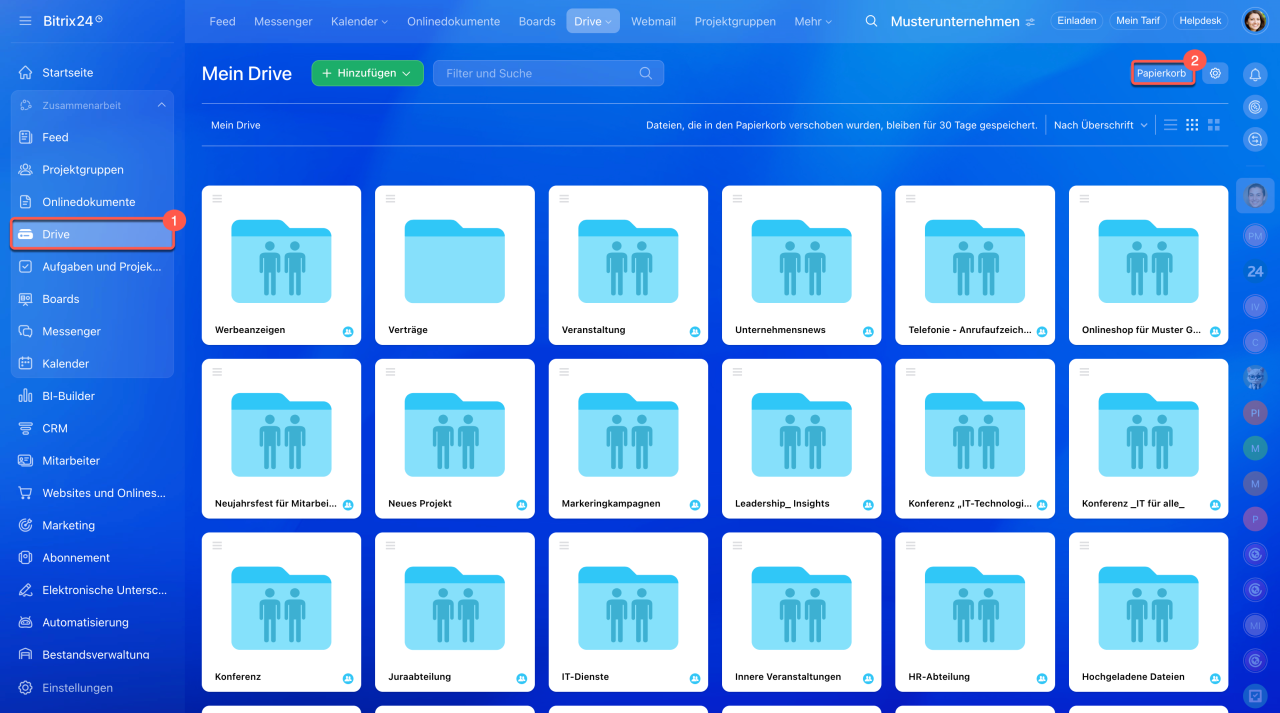The width and height of the screenshot is (1280, 713).
Task: Open CRM from the left sidebar
Action: (55, 428)
